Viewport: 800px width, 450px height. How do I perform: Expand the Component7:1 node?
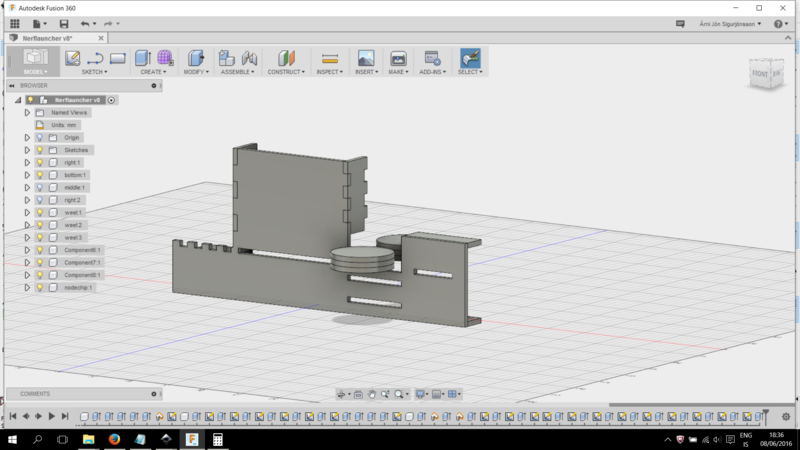pyautogui.click(x=27, y=263)
